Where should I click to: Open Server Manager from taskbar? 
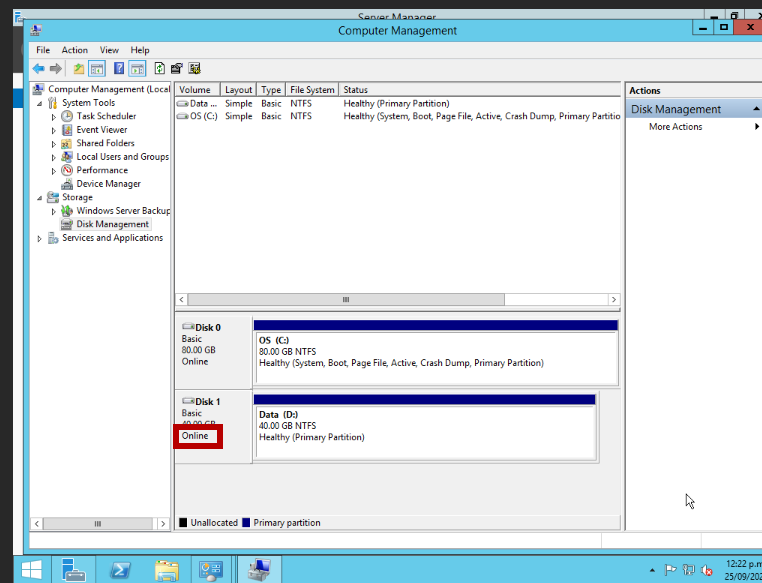(73, 569)
